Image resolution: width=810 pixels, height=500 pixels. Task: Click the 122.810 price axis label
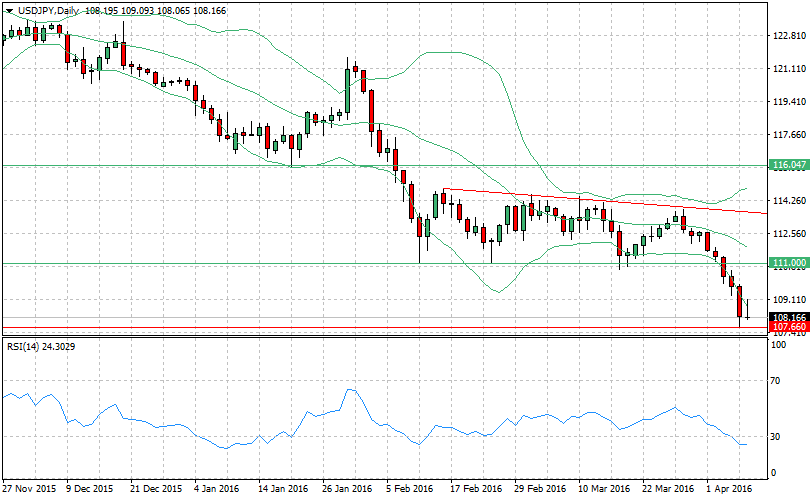(x=789, y=36)
